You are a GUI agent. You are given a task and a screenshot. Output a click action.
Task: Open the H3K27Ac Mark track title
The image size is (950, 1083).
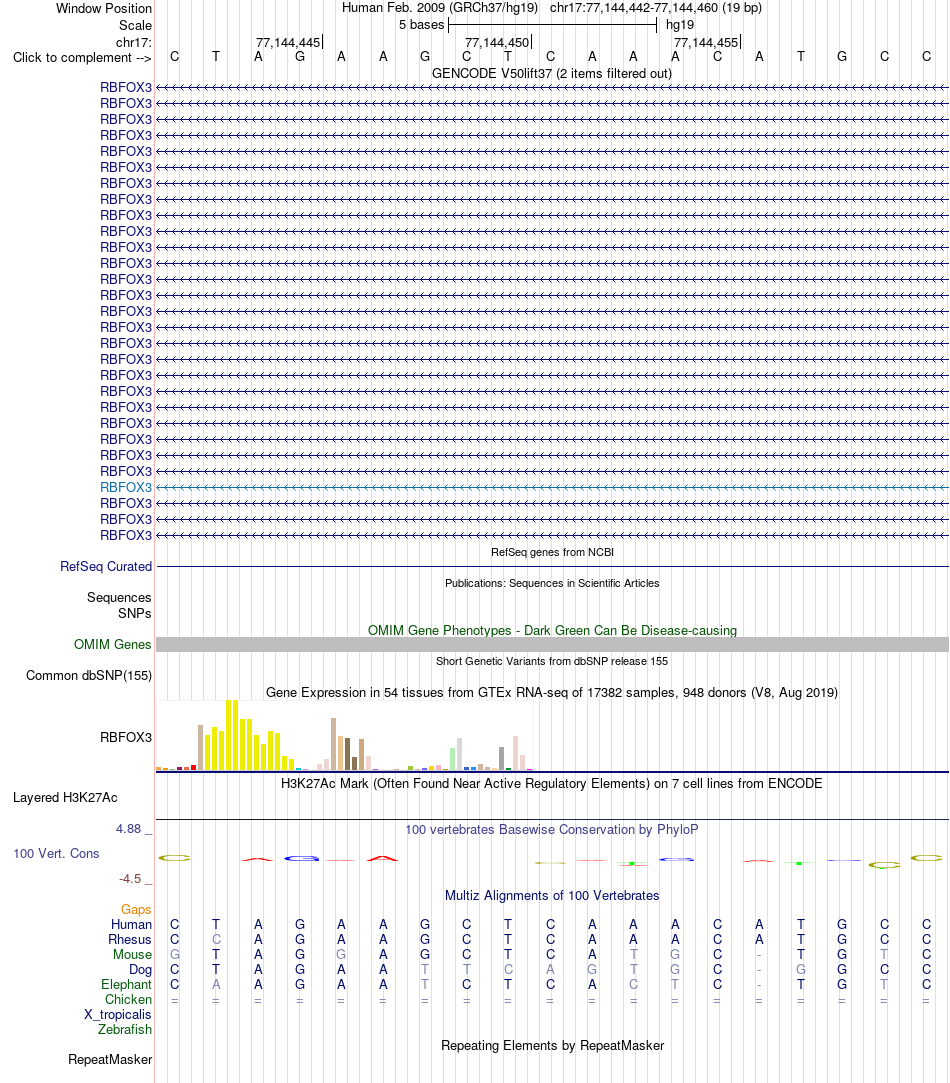coord(551,783)
